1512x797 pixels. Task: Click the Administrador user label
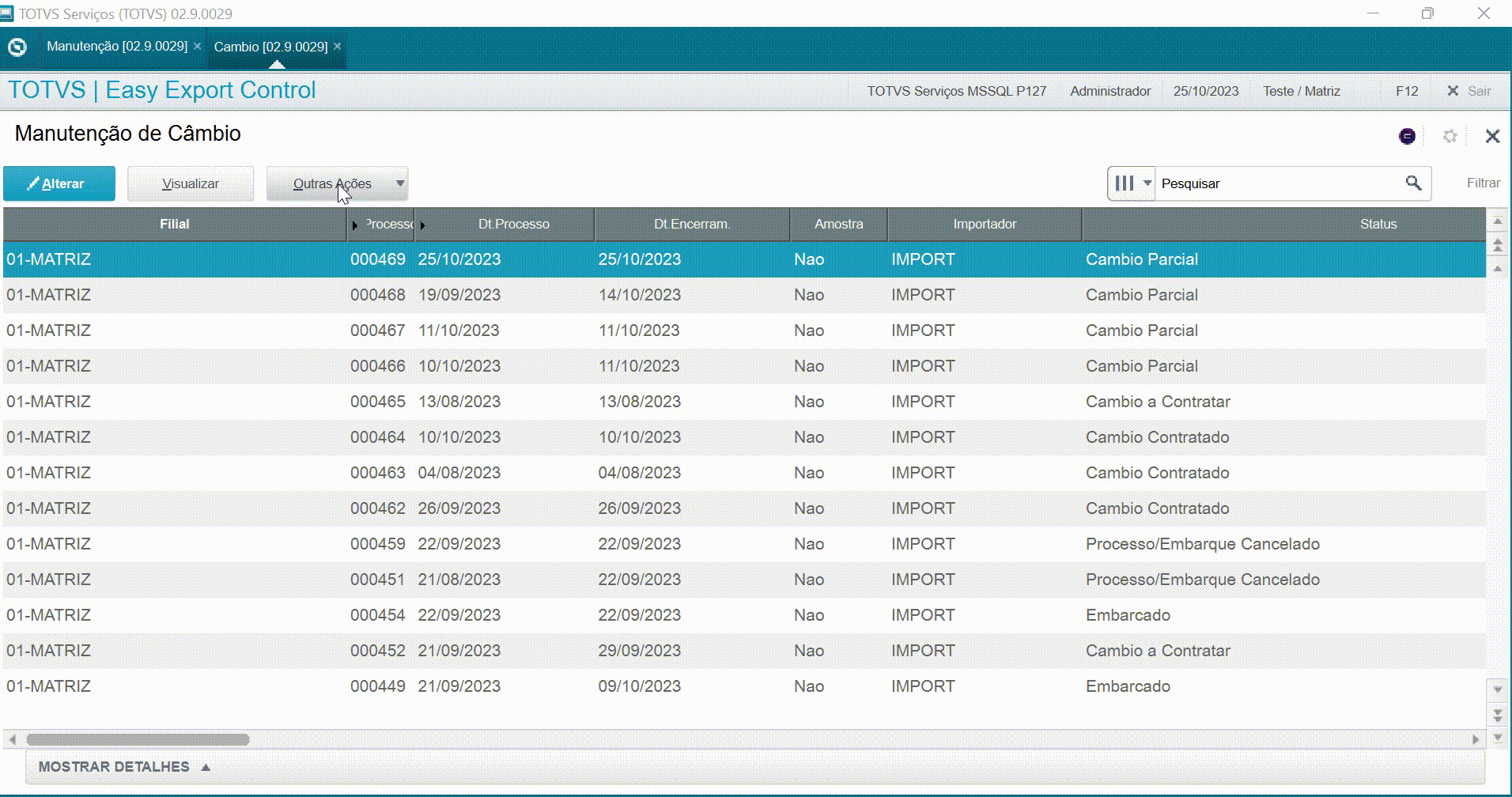point(1110,91)
